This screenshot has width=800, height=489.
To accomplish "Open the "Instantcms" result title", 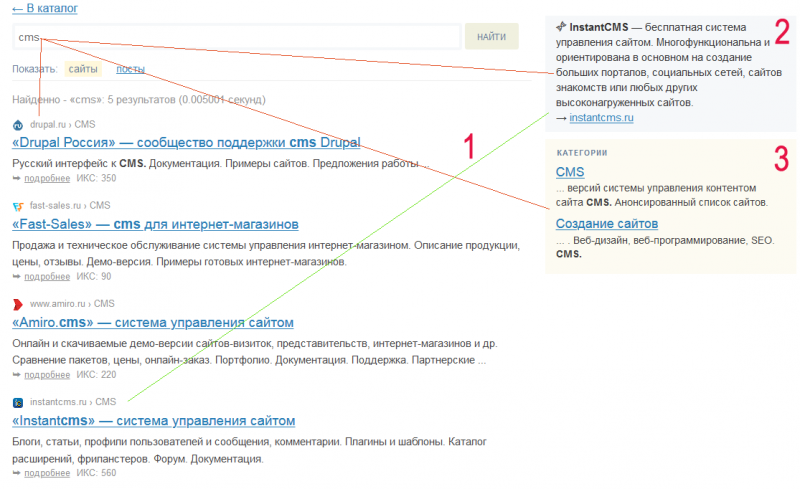I will click(x=154, y=421).
